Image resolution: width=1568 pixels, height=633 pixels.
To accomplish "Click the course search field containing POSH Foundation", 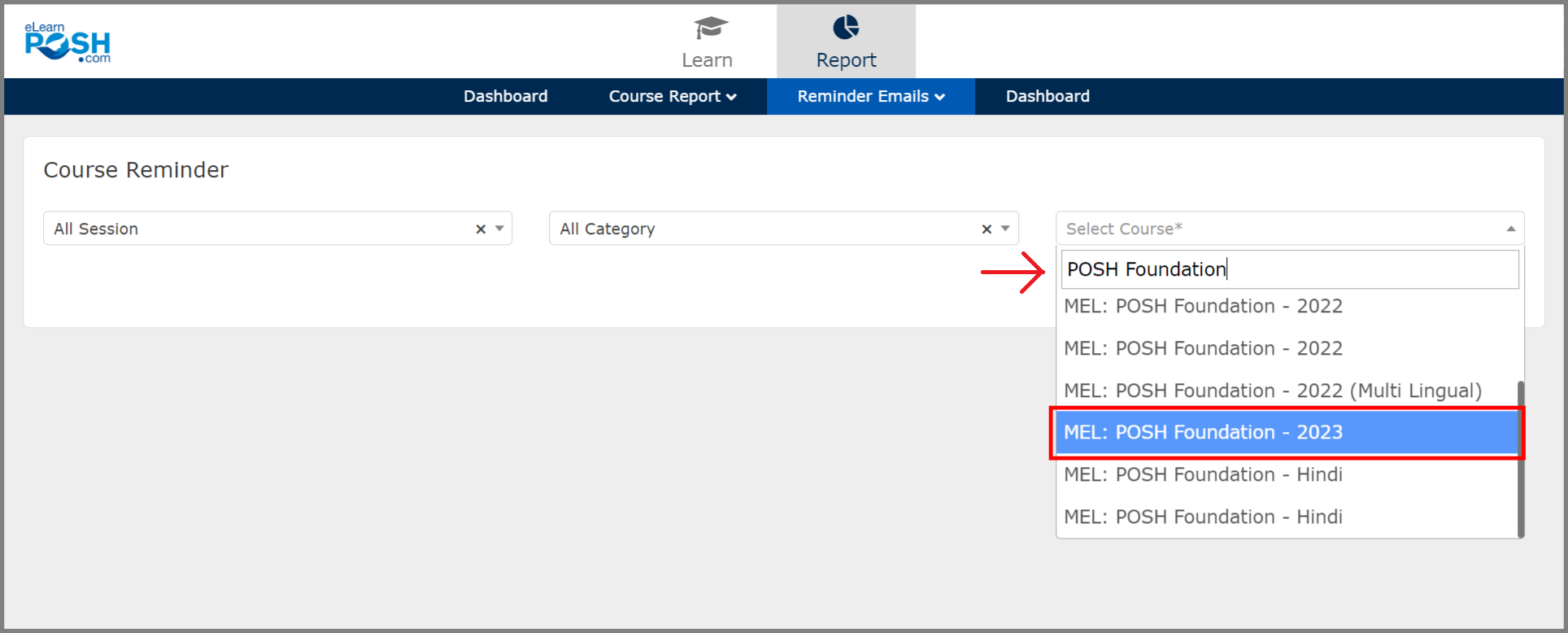I will (1289, 269).
